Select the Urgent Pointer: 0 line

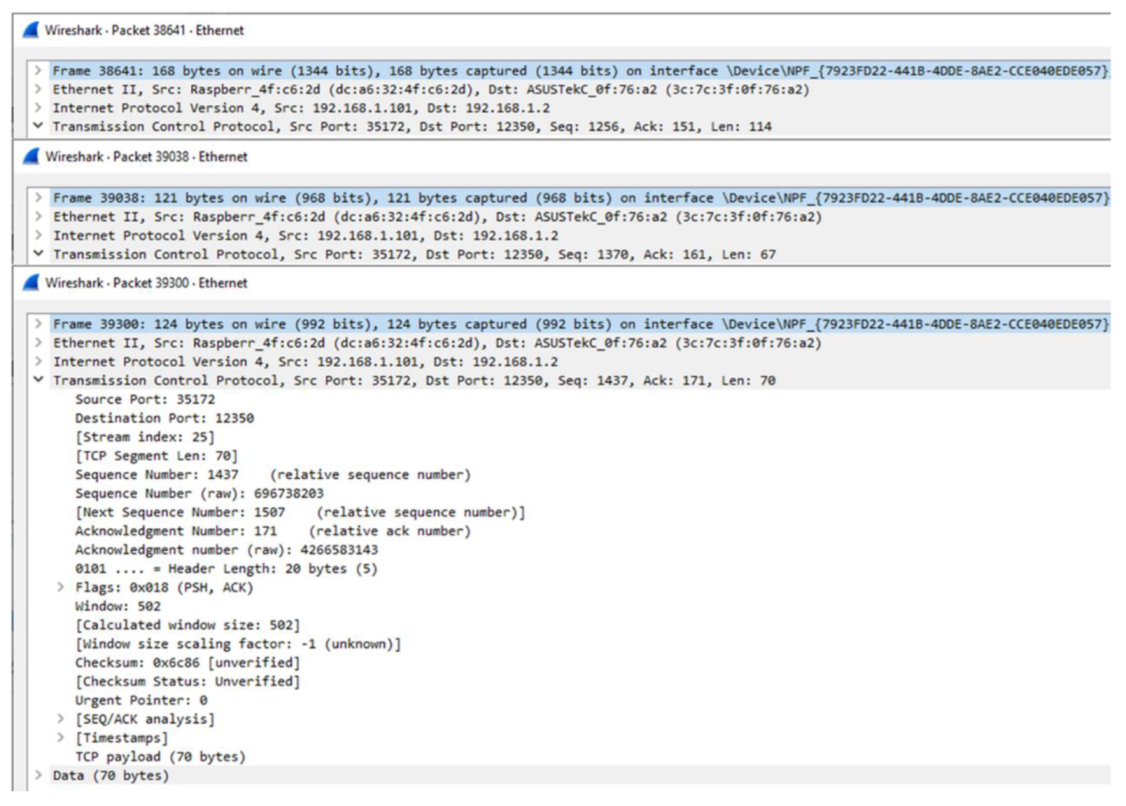(141, 700)
